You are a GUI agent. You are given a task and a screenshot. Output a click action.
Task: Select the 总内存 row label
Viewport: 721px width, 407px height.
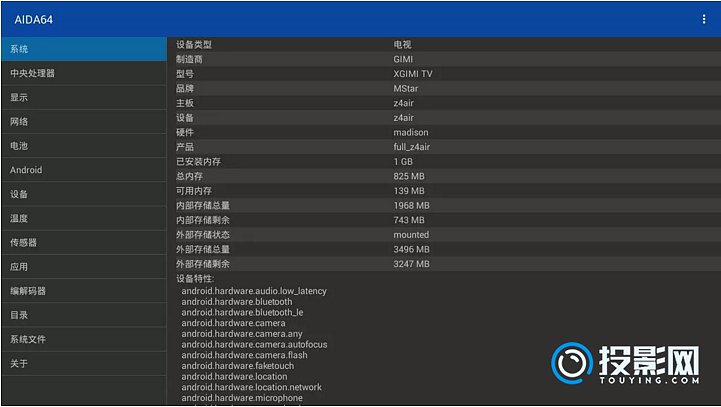tap(189, 176)
